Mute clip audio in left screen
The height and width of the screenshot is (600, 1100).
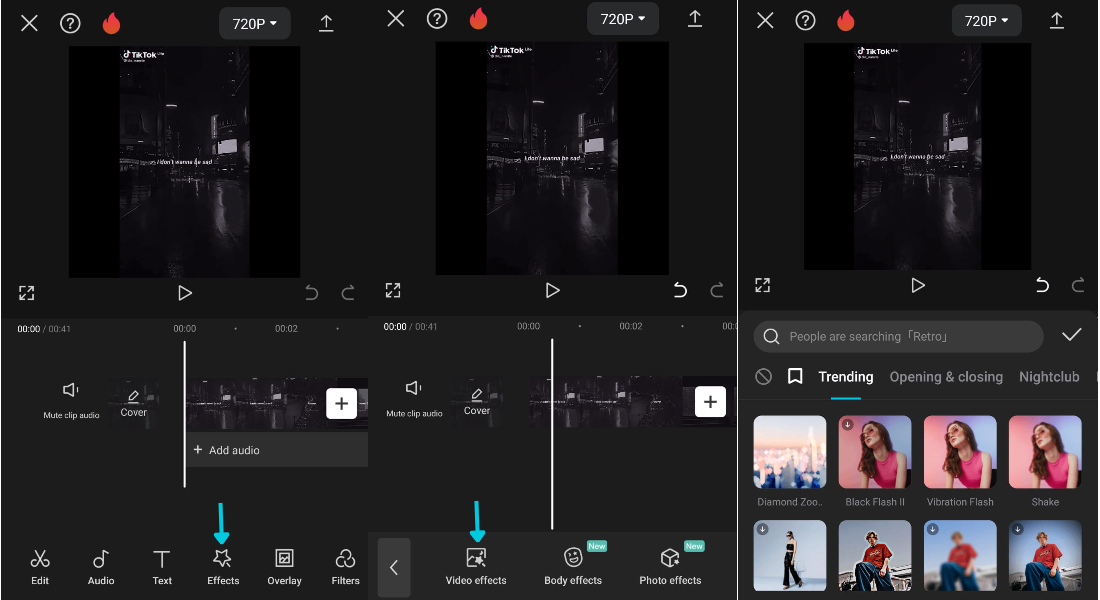click(x=71, y=401)
